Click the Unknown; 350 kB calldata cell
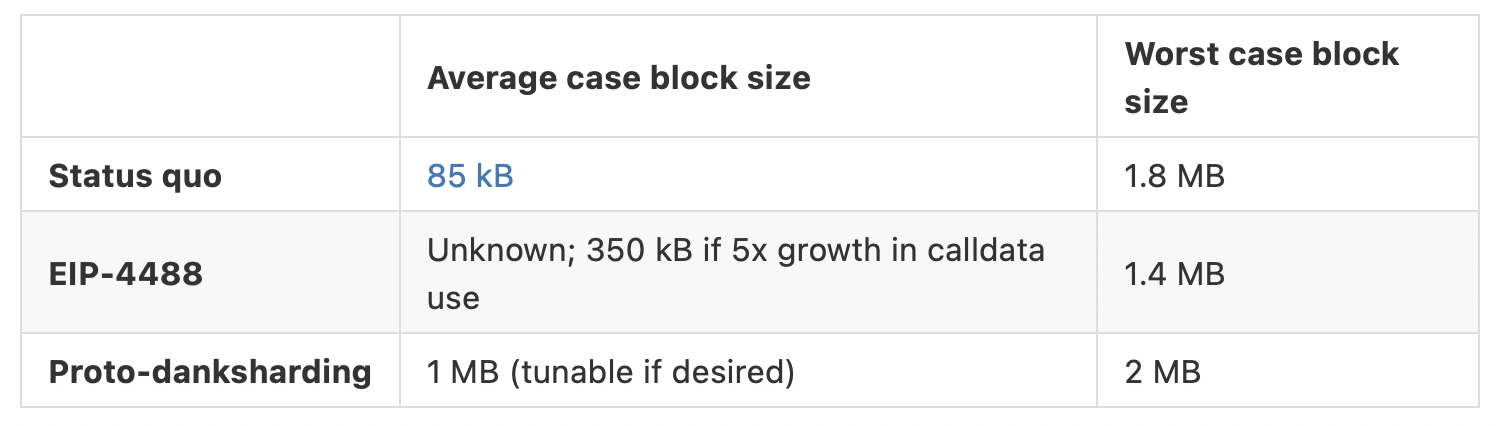This screenshot has width=1504, height=426. (736, 274)
